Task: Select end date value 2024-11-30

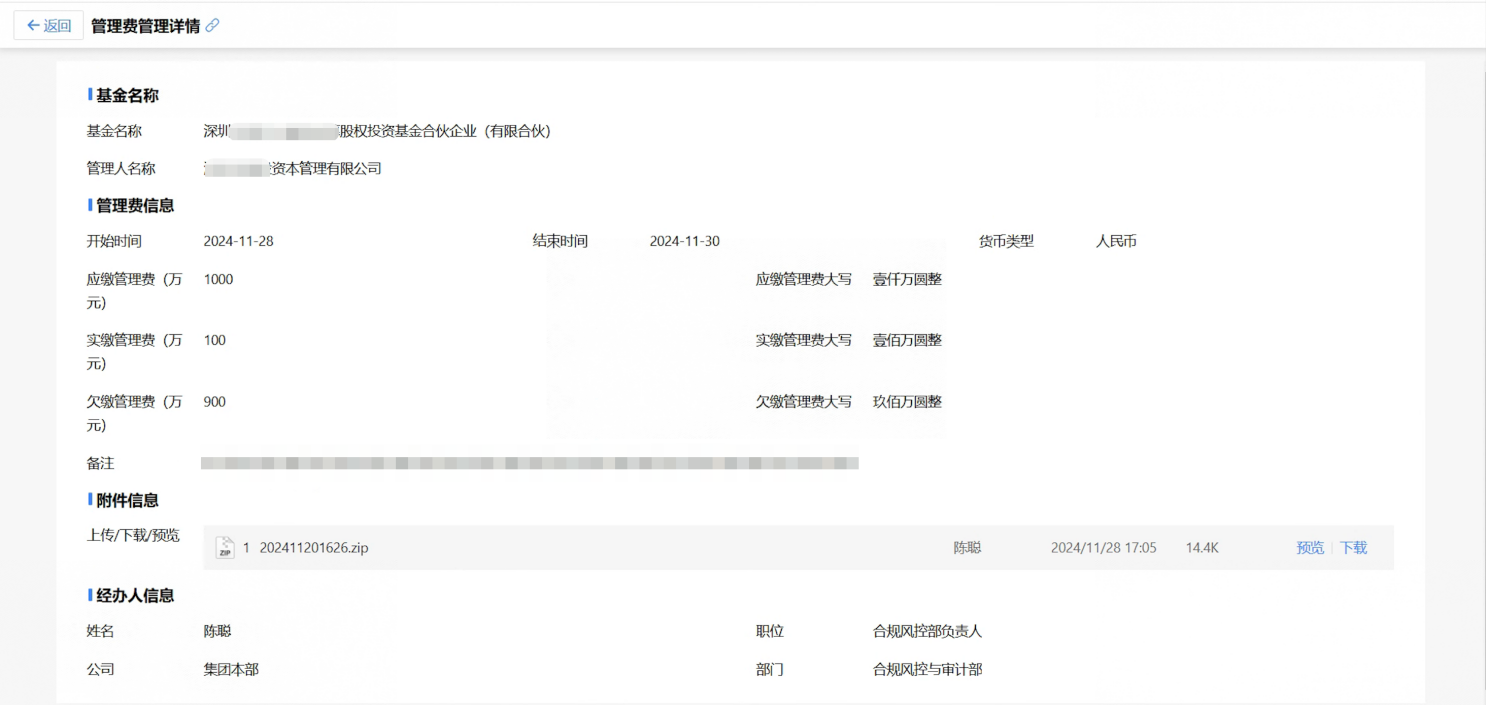Action: click(684, 241)
